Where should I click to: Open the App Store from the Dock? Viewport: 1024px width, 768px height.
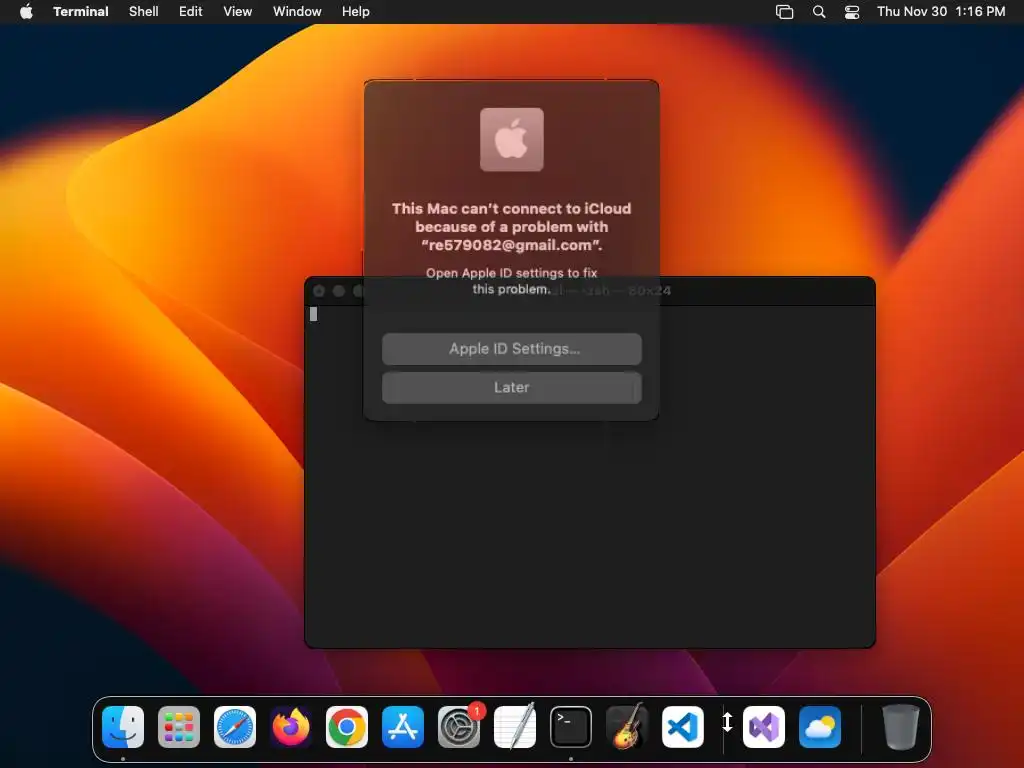coord(403,726)
